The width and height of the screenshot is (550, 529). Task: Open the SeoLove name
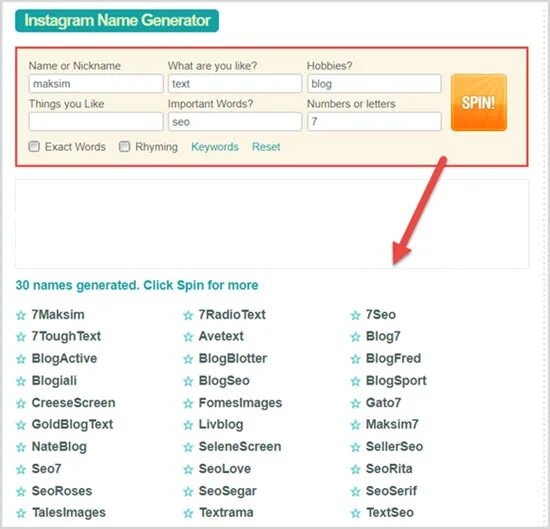[225, 469]
